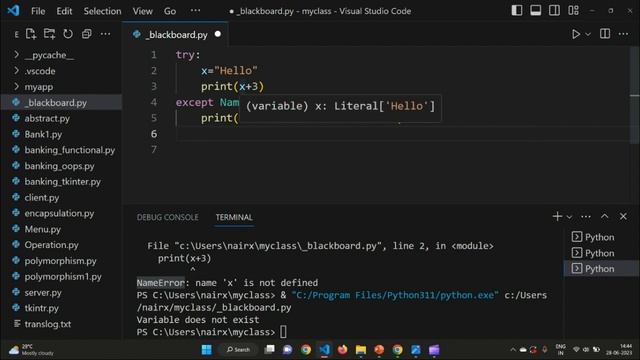Show hidden system tray icons

(x=513, y=350)
